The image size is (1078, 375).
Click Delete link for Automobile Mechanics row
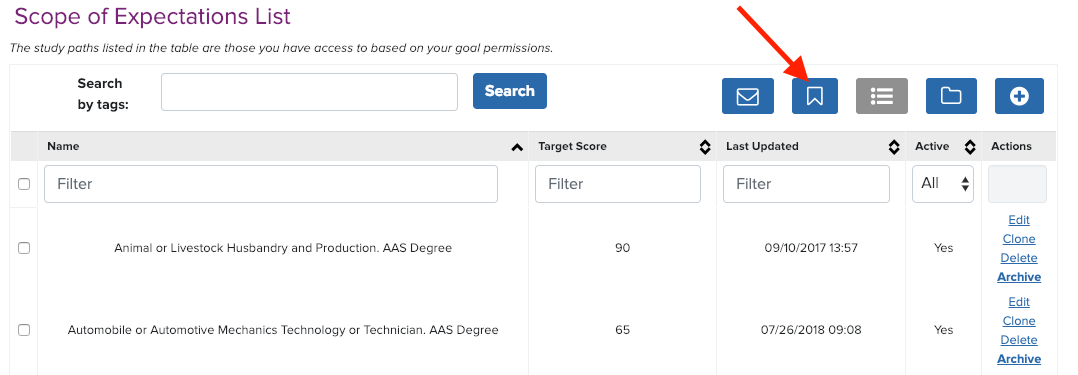click(x=1019, y=340)
